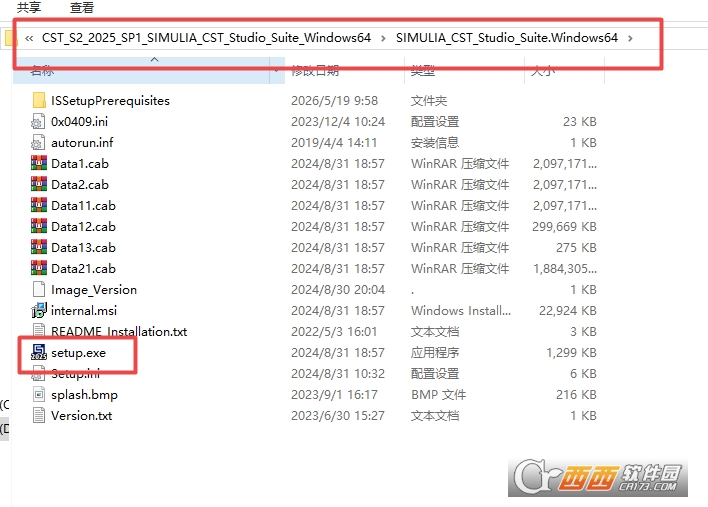Click the type cell BMP 文件
Image resolution: width=708 pixels, height=507 pixels.
click(438, 395)
